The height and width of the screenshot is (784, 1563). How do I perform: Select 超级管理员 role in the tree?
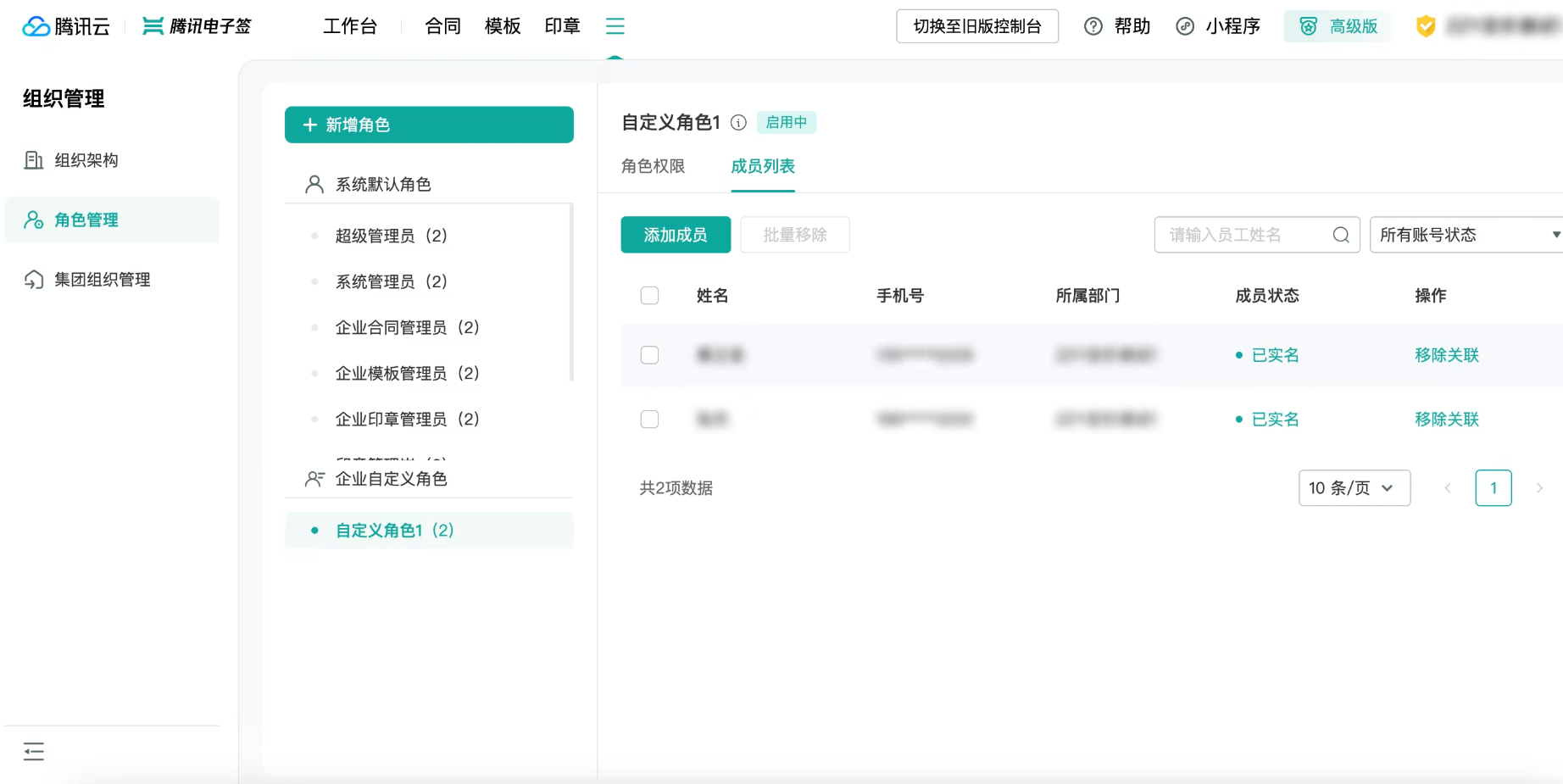coord(391,236)
